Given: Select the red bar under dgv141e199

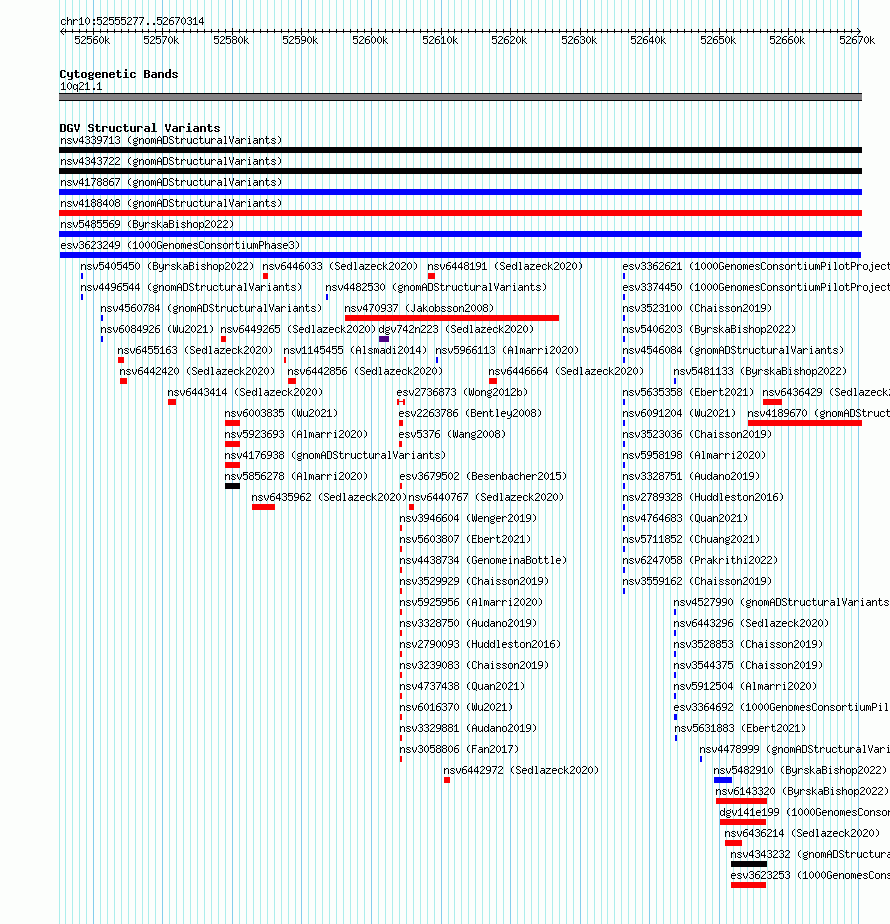Looking at the screenshot, I should tap(743, 822).
